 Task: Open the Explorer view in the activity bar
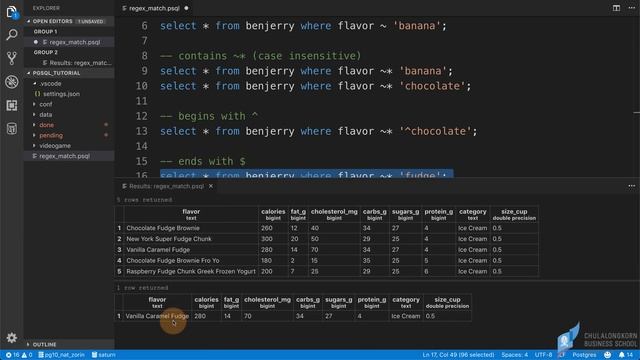point(11,12)
